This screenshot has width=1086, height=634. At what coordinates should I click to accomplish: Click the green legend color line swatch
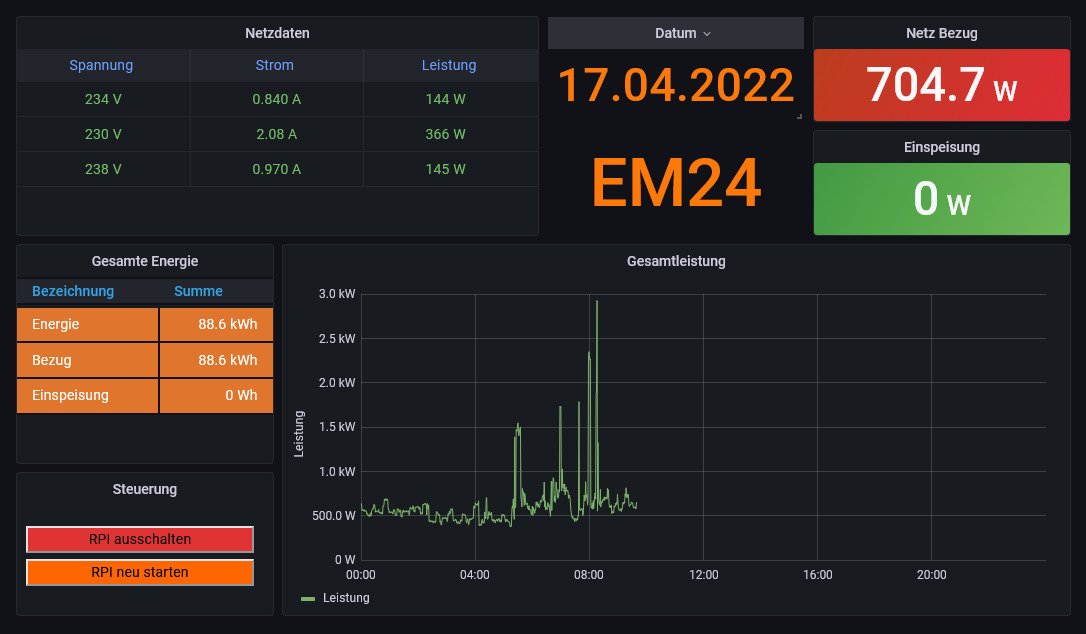point(308,599)
